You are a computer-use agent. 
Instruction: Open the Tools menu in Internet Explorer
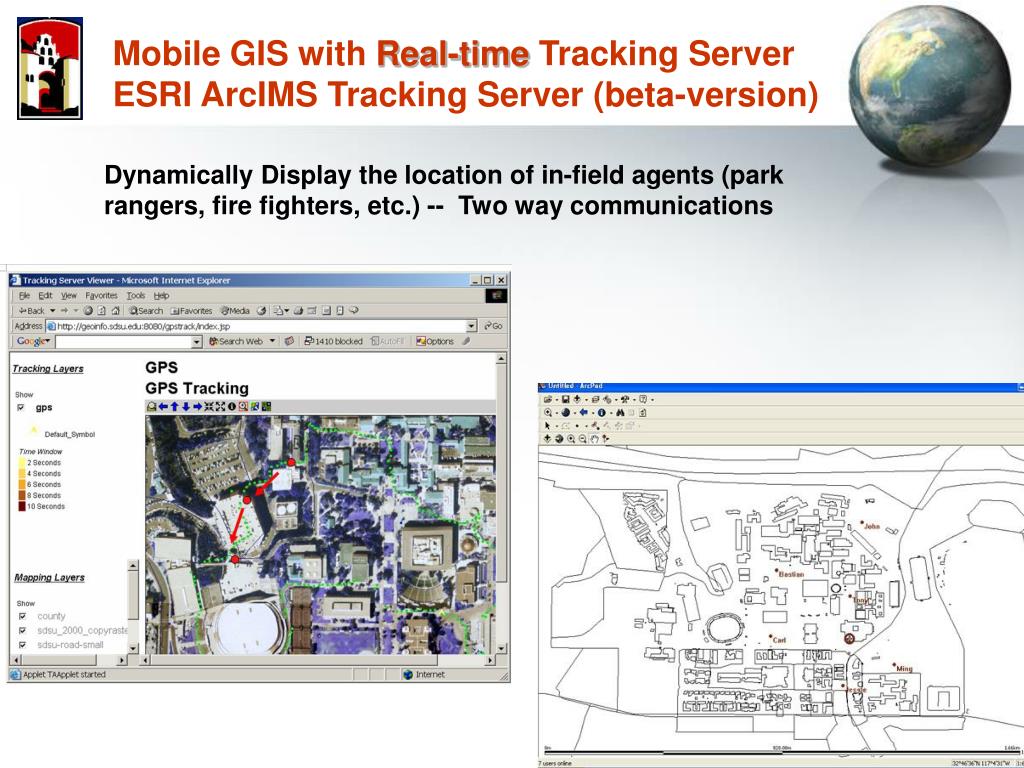136,296
